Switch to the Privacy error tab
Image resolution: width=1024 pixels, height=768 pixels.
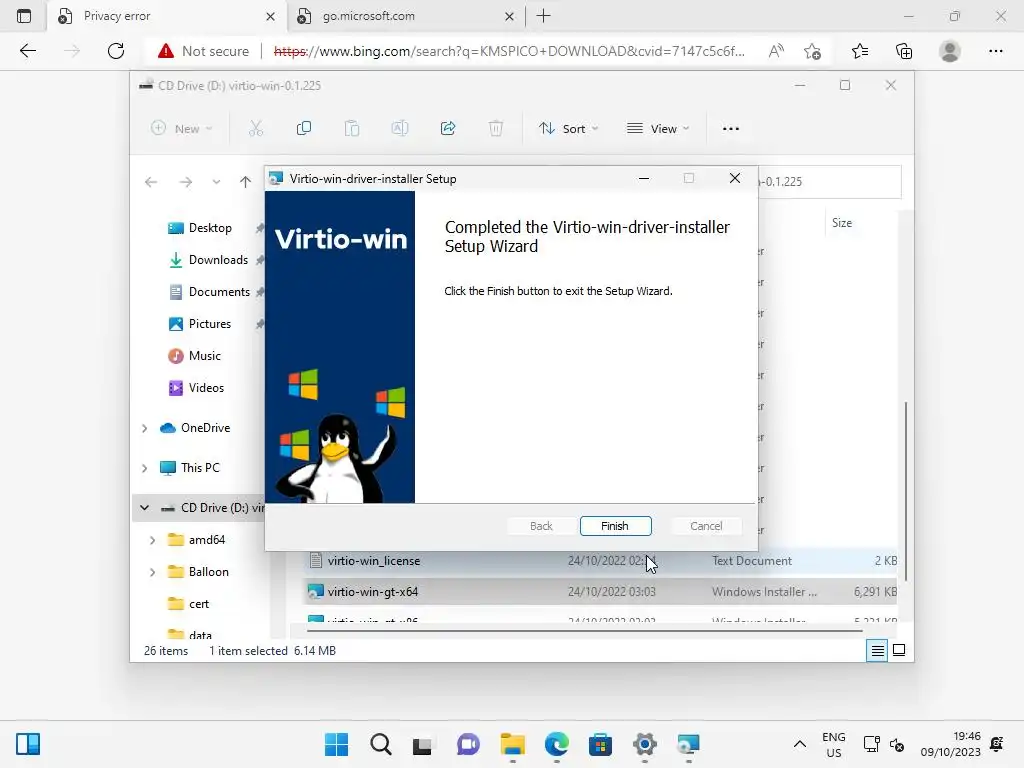pos(167,16)
